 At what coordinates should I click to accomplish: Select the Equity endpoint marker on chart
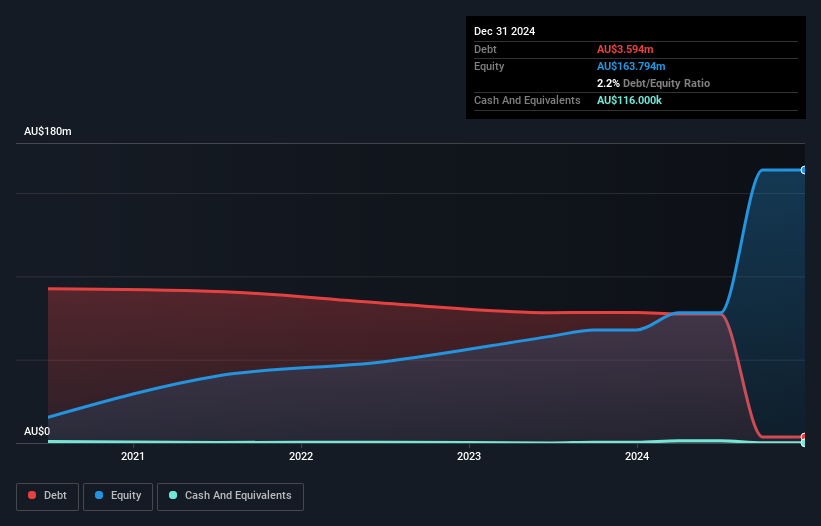[x=804, y=170]
